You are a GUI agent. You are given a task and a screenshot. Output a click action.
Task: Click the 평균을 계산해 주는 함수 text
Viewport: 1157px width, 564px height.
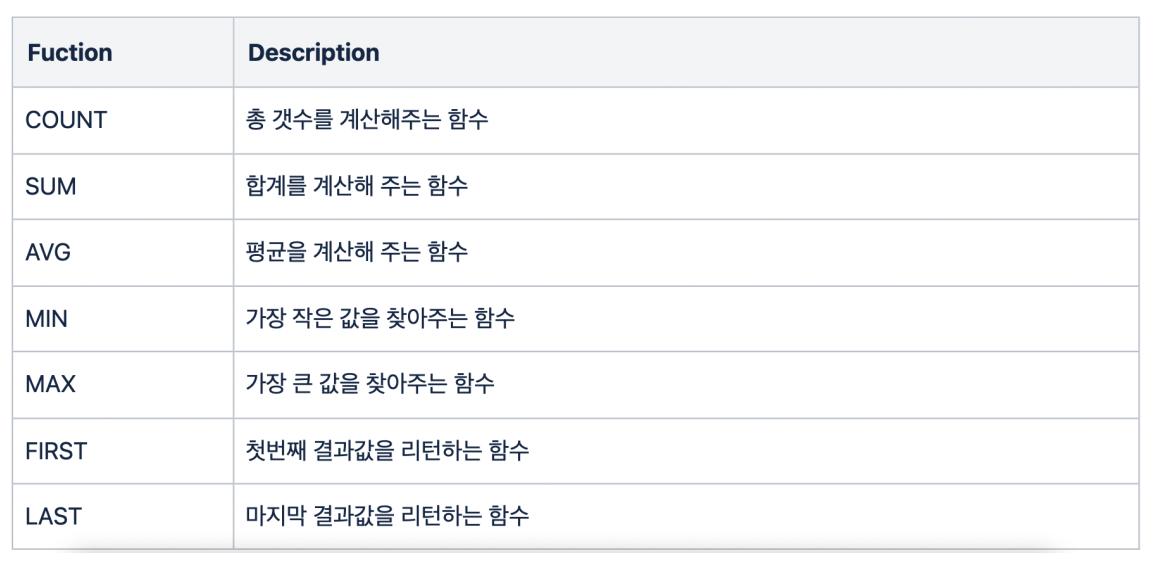pos(357,252)
